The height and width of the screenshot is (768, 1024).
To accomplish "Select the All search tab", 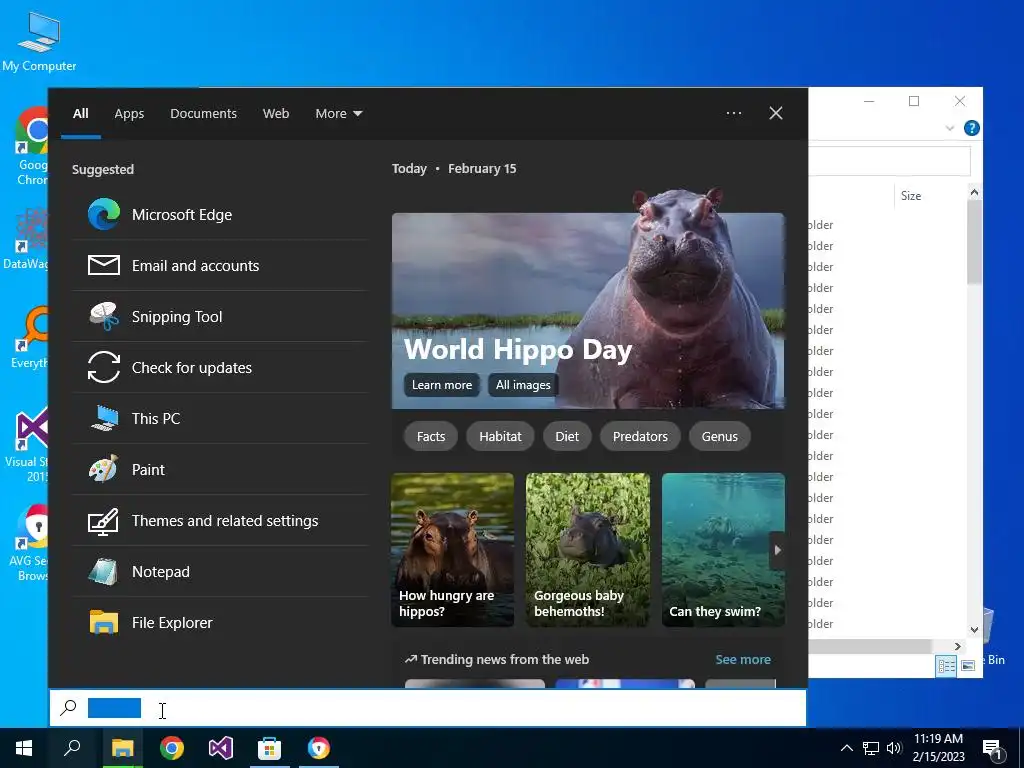I will tap(81, 113).
